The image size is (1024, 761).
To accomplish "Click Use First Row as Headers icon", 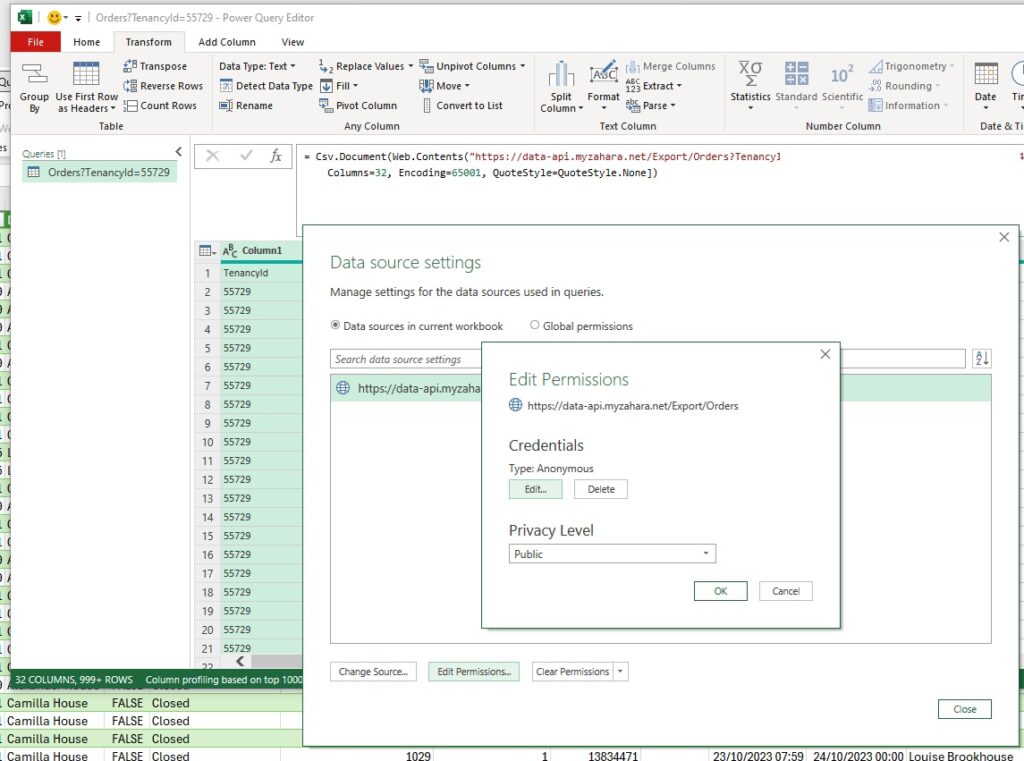I will (86, 73).
